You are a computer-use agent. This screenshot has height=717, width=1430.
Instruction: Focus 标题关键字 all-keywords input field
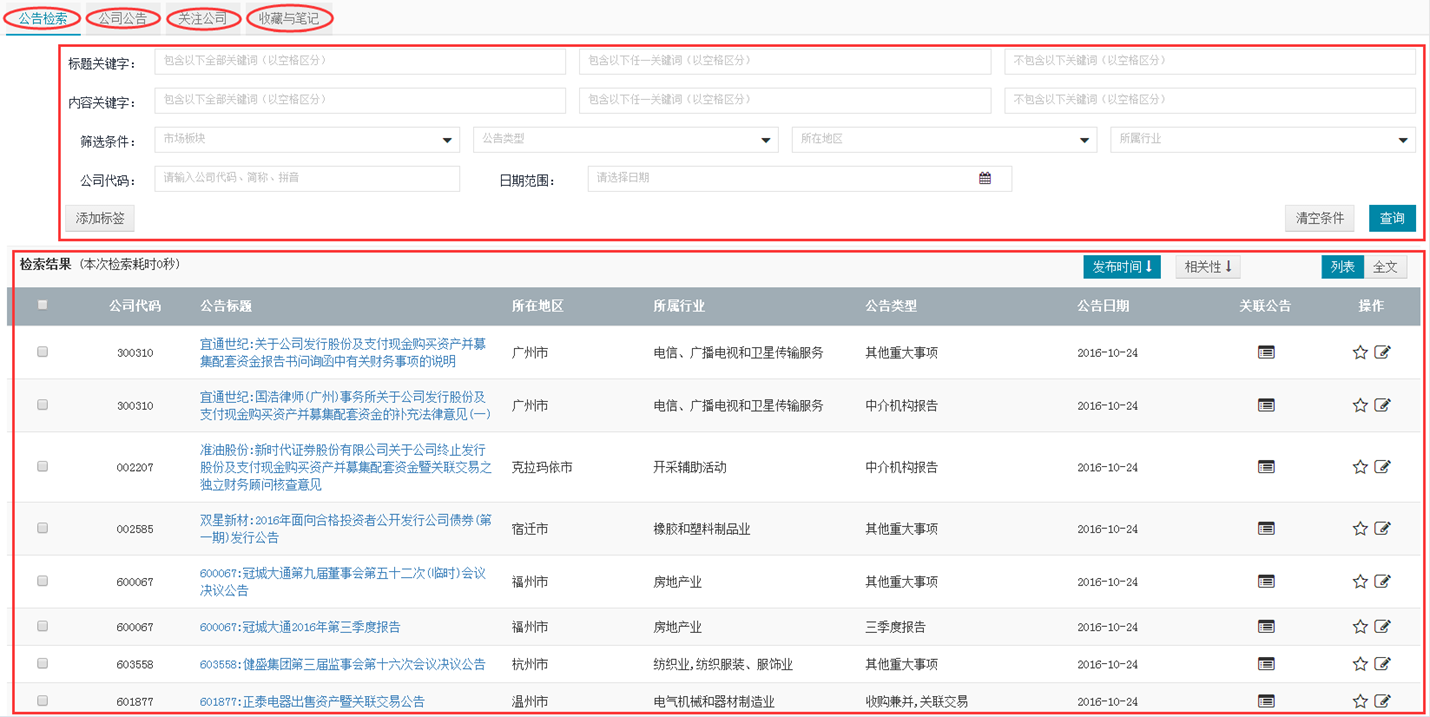(360, 61)
